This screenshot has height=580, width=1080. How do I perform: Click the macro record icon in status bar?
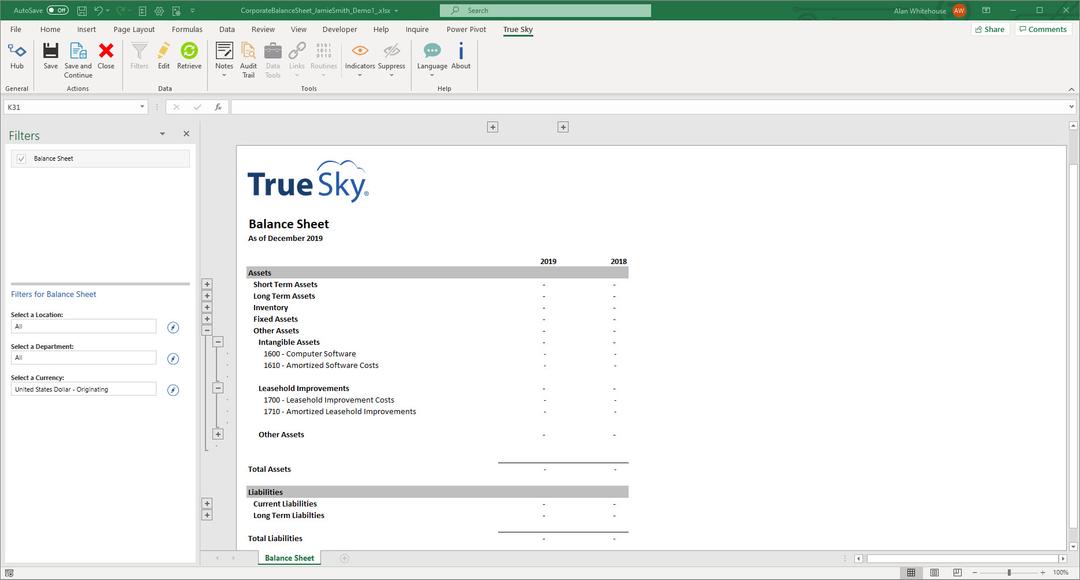click(x=9, y=572)
